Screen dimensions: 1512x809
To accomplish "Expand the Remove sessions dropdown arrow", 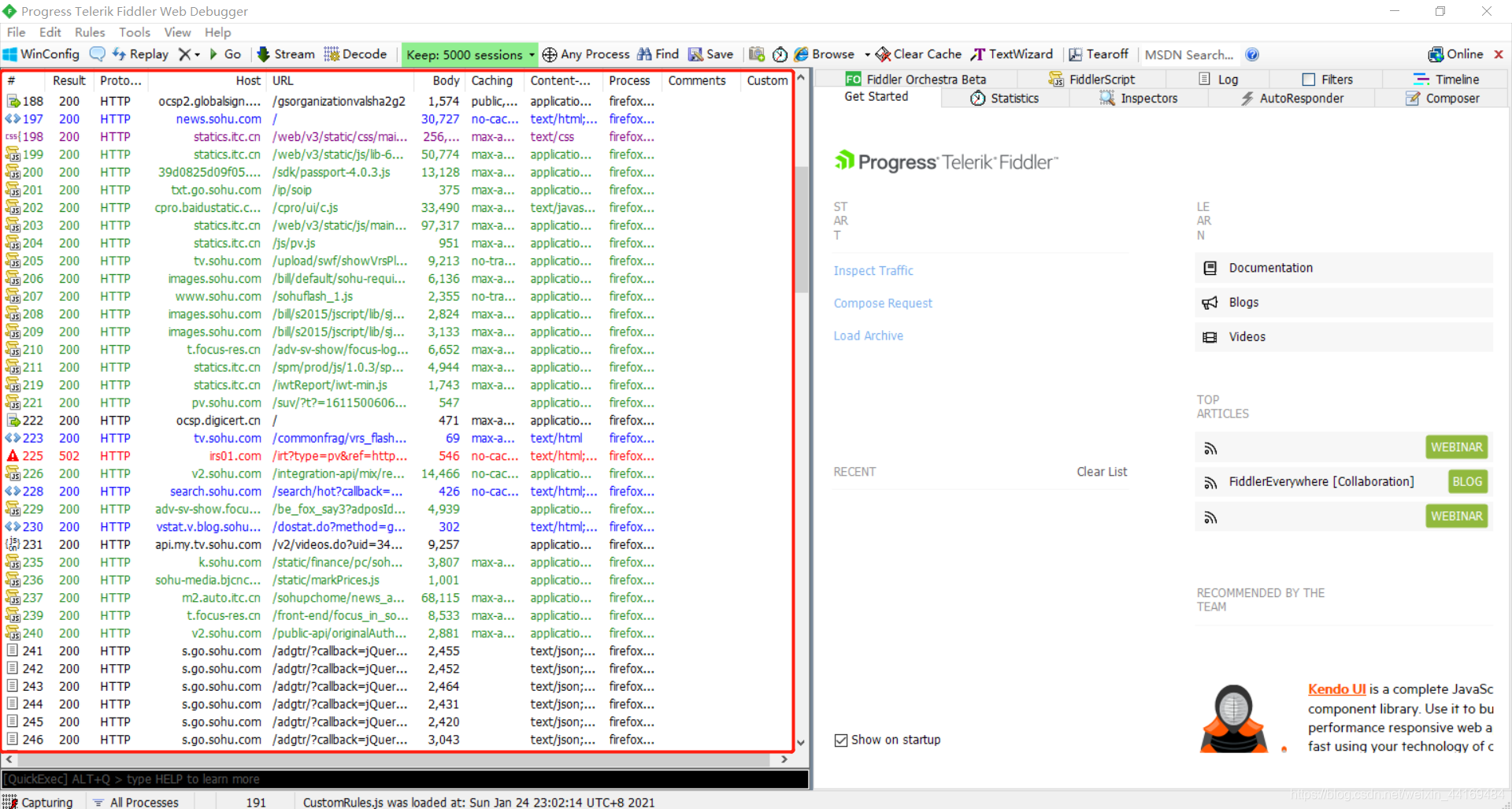I will click(197, 54).
